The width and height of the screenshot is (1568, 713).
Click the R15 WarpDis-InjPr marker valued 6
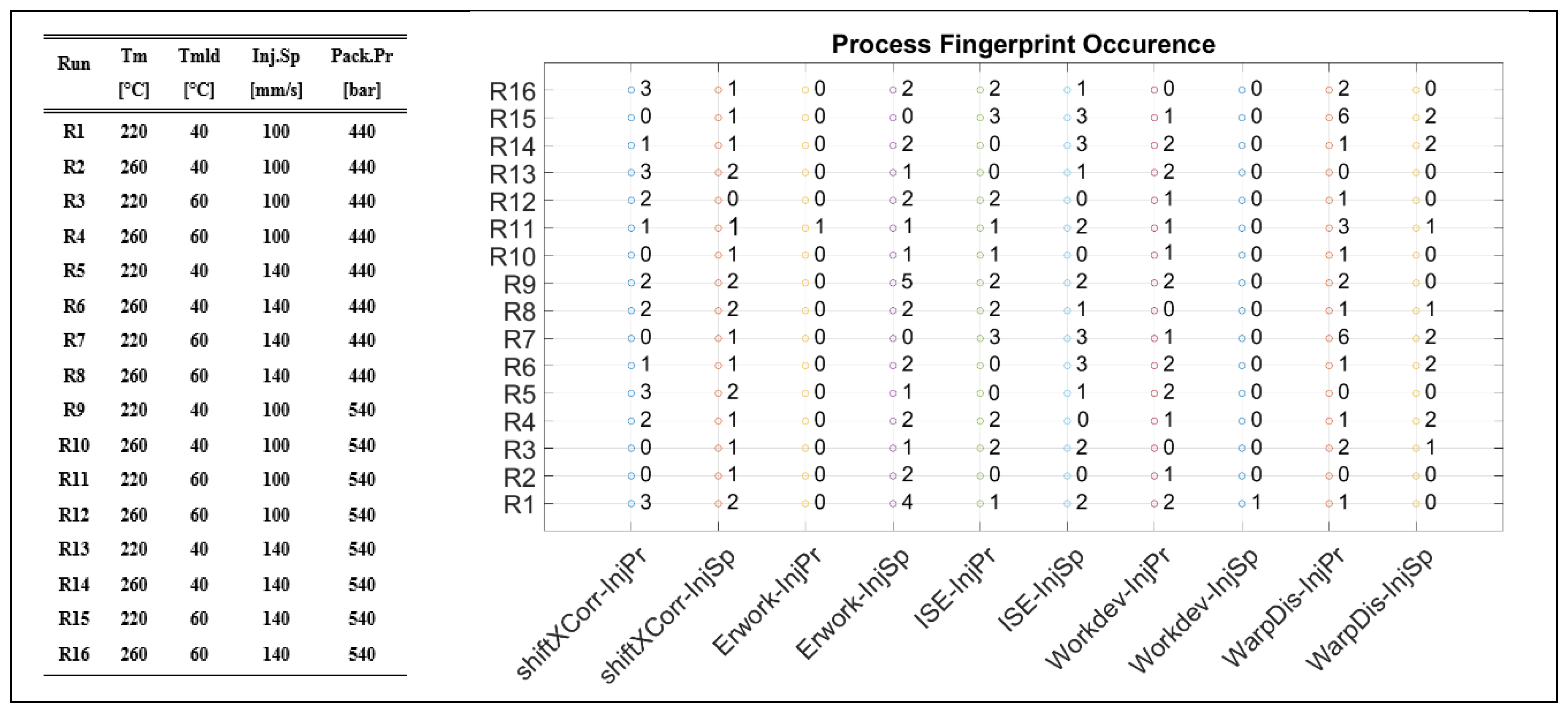(1329, 117)
